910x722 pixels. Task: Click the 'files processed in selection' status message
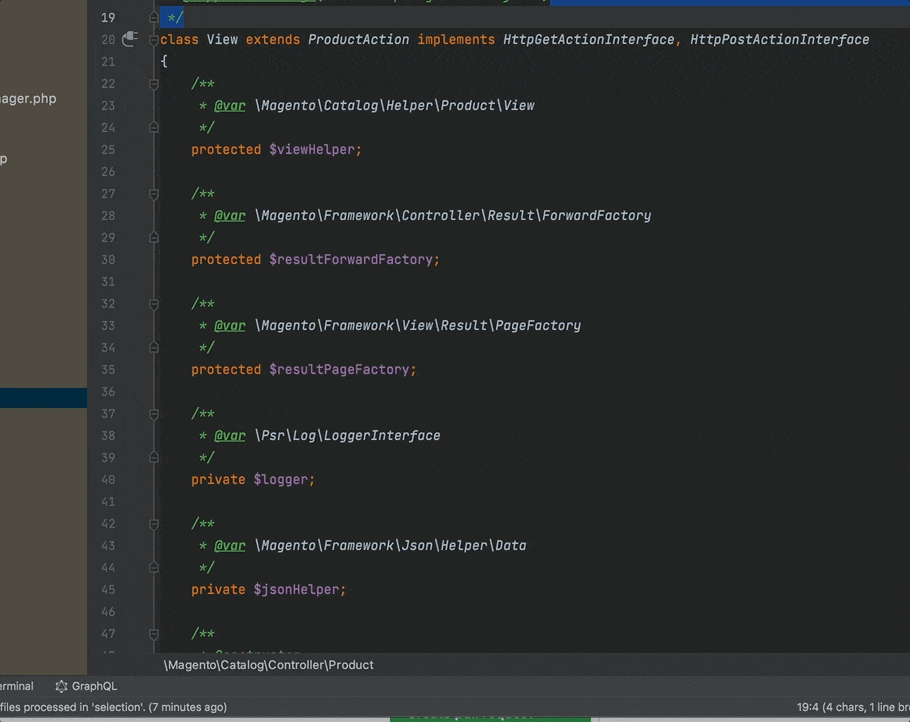(112, 707)
